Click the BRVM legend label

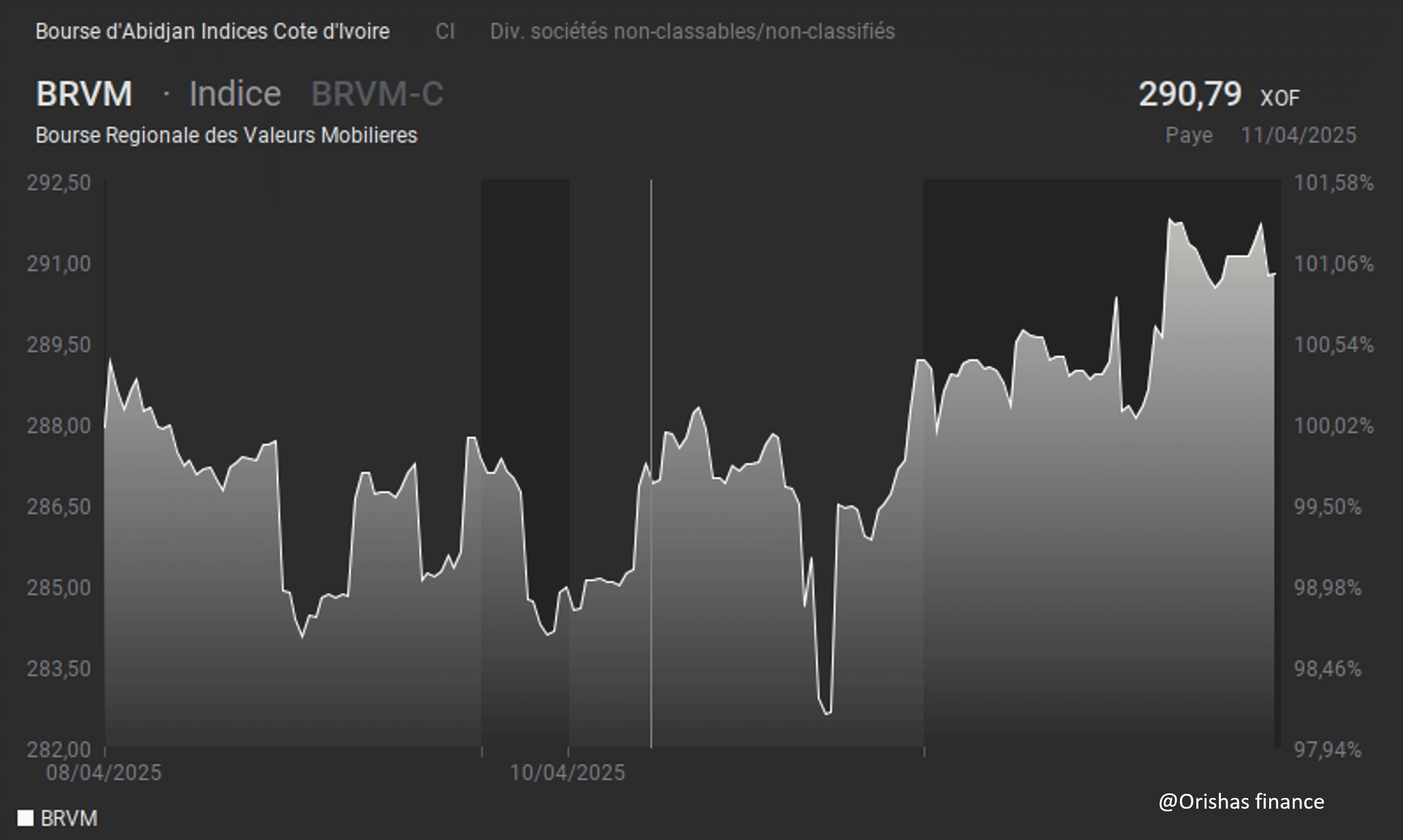pos(69,818)
